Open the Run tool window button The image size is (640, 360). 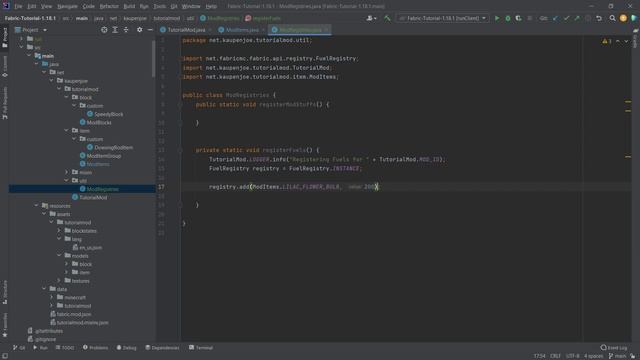point(40,348)
